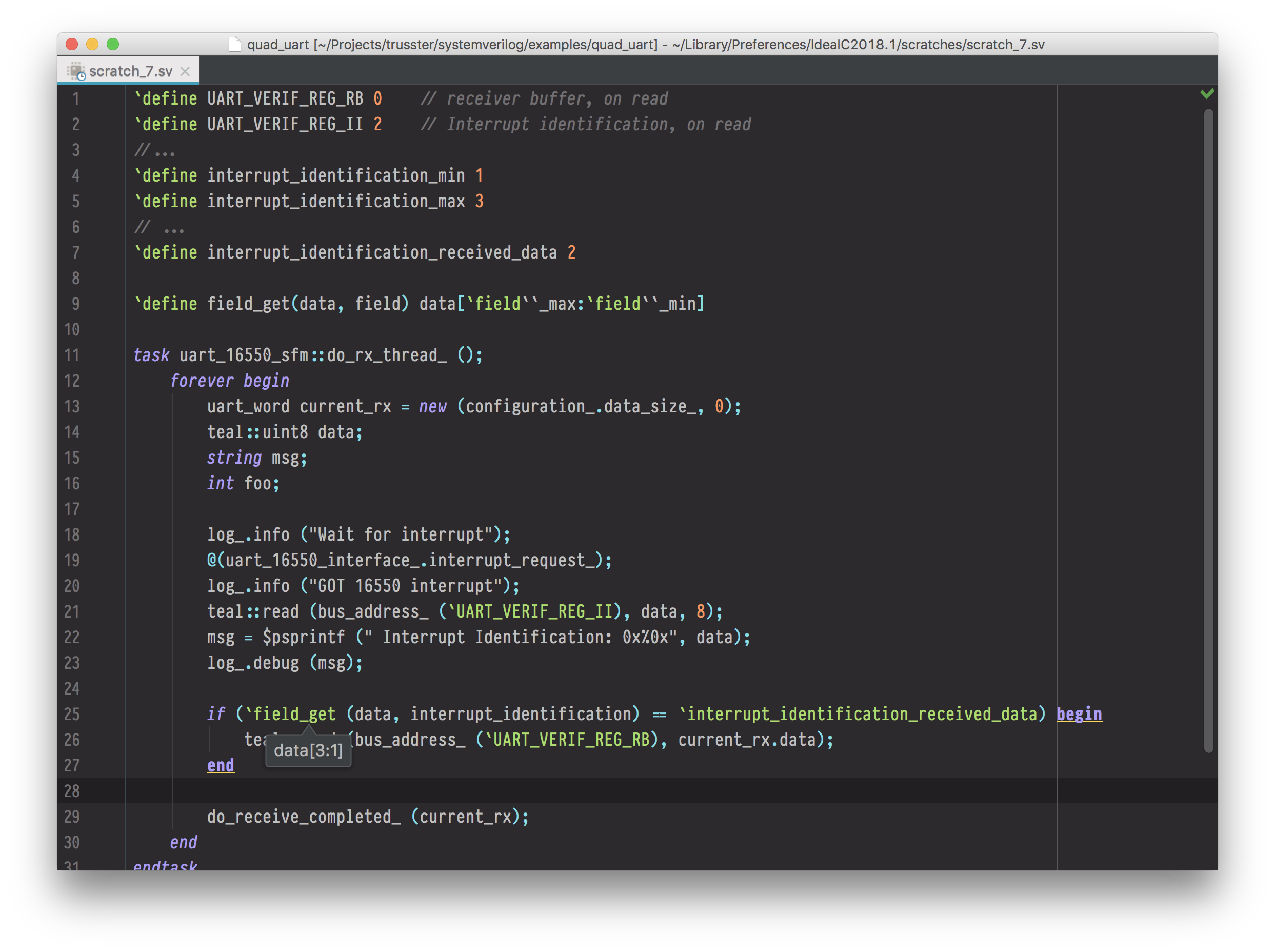This screenshot has width=1275, height=952.
Task: Click the document icon in title bar
Action: coord(234,45)
